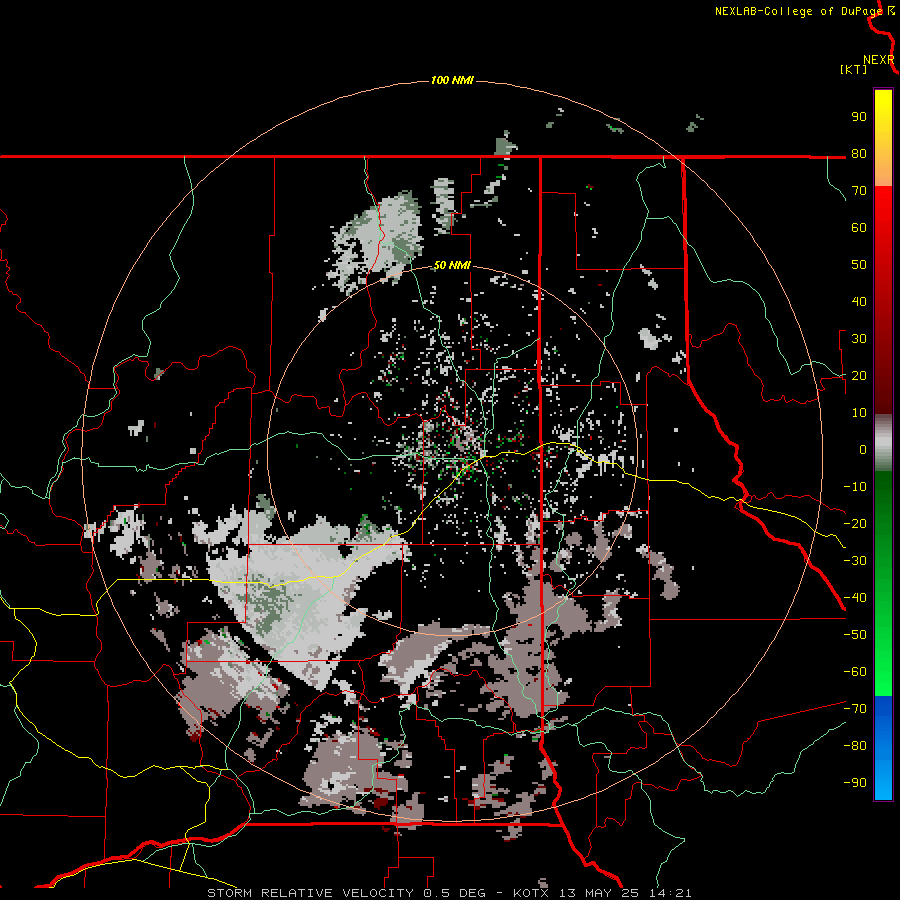Select the 40 value on velocity scale
The width and height of the screenshot is (900, 900).
tap(859, 301)
